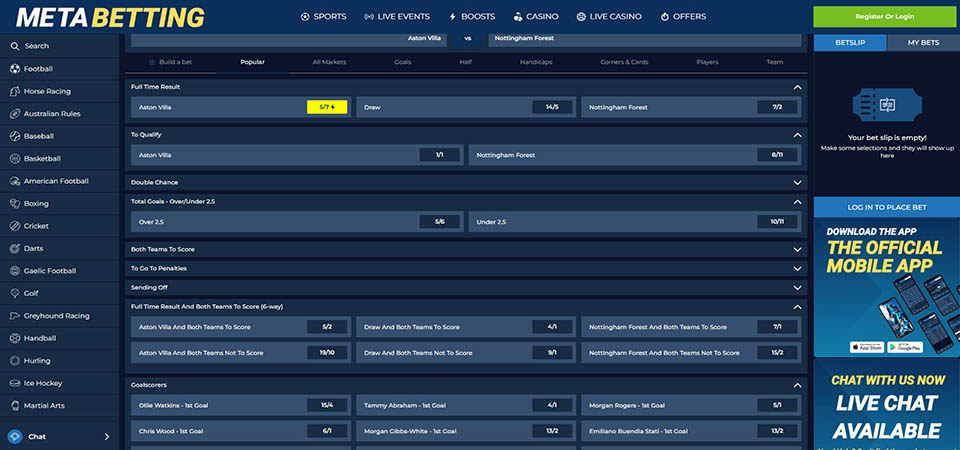Select Draw at 14/5 odds
The width and height of the screenshot is (960, 450).
coord(552,107)
